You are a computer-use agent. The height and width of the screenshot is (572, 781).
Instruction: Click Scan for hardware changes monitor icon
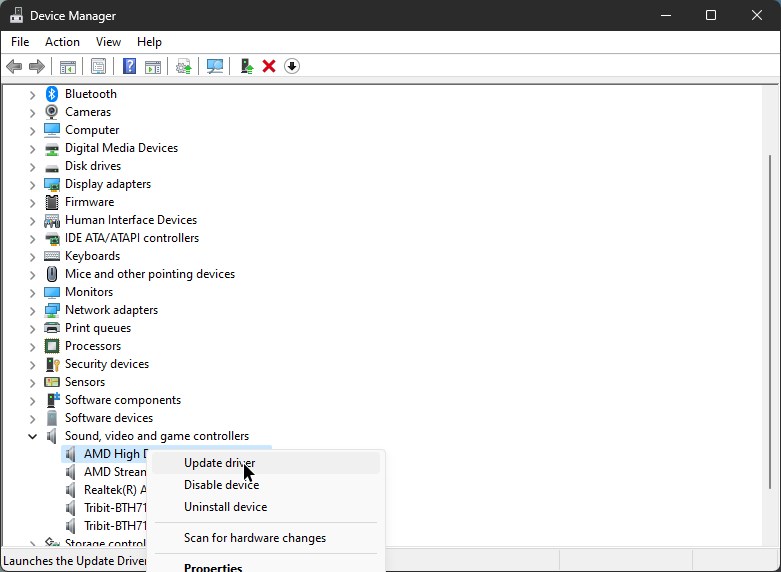click(215, 66)
